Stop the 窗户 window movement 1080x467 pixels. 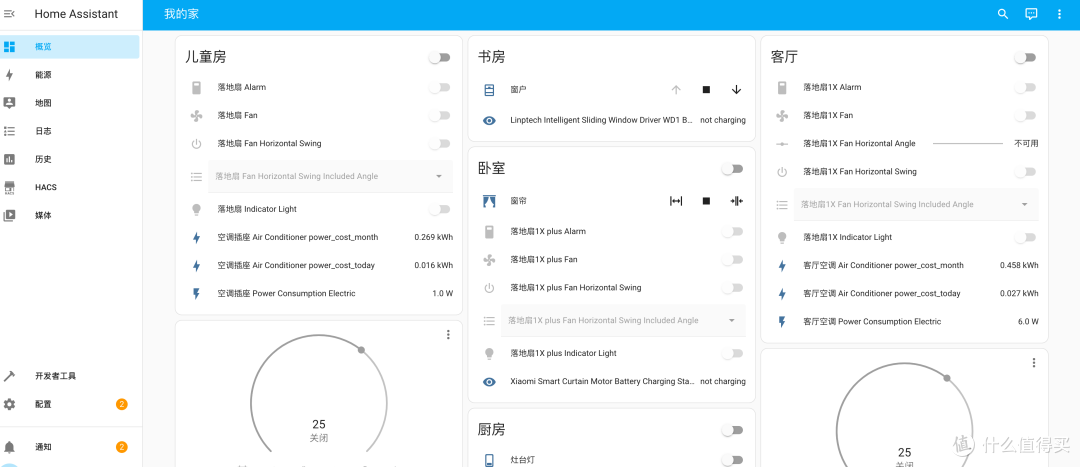(x=706, y=90)
